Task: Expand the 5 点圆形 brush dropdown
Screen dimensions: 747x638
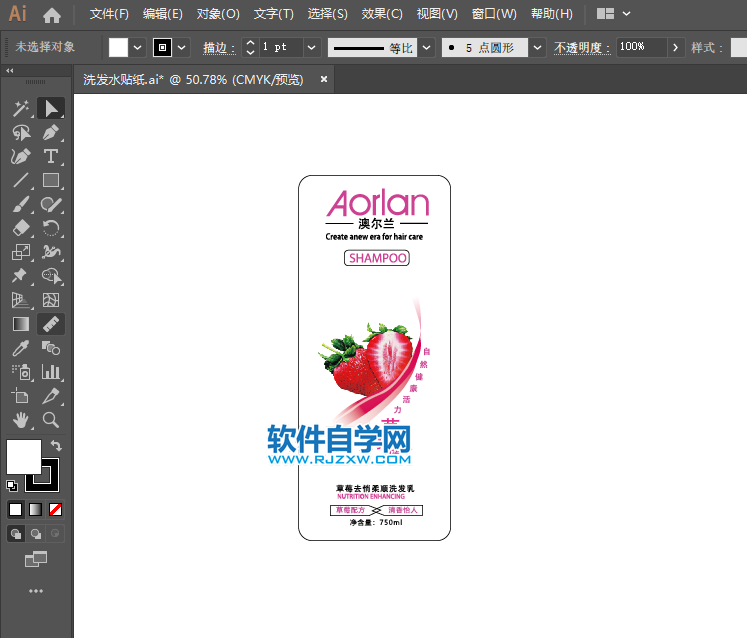Action: coord(538,47)
